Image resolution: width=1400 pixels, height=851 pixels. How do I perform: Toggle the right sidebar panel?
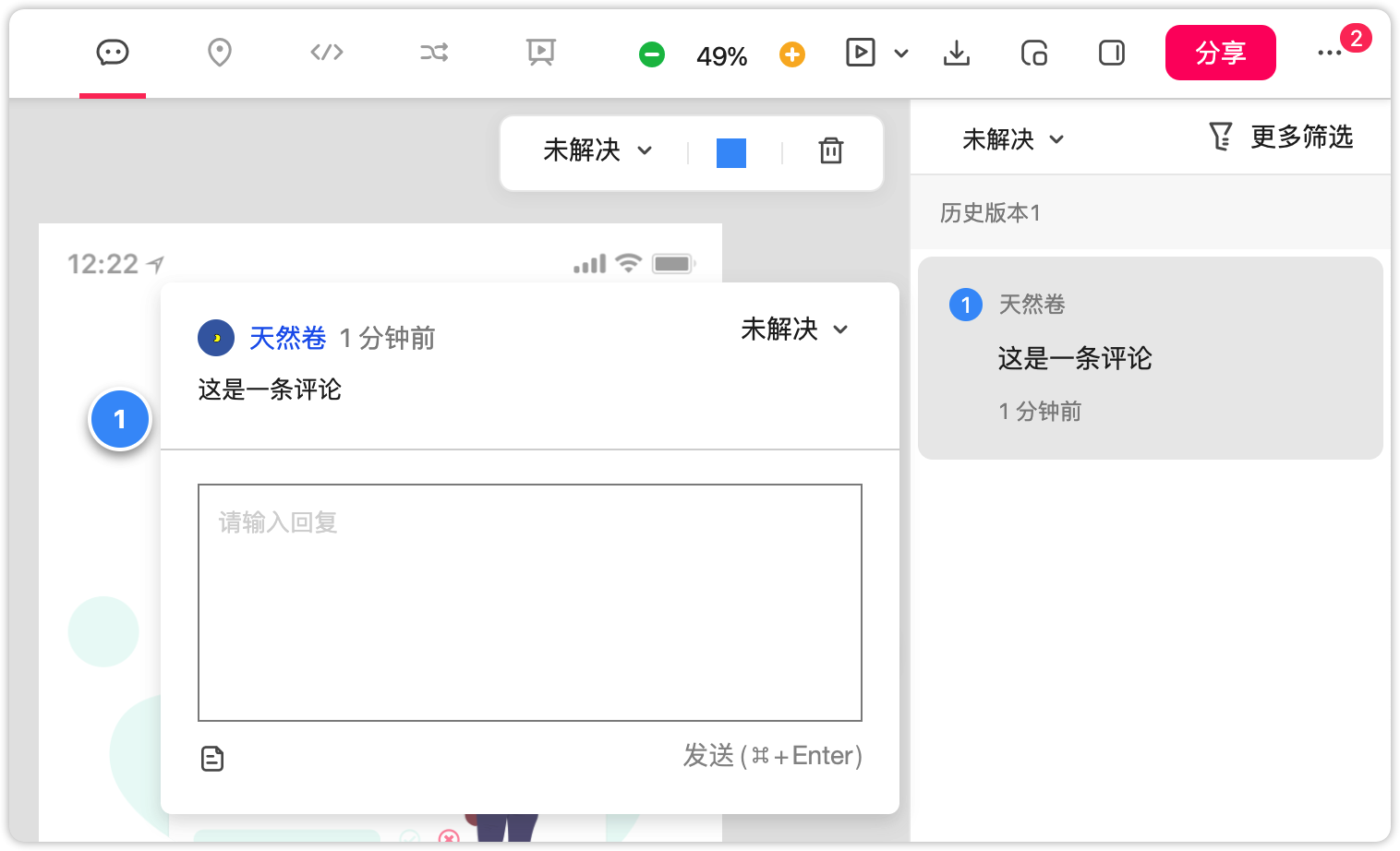point(1112,54)
